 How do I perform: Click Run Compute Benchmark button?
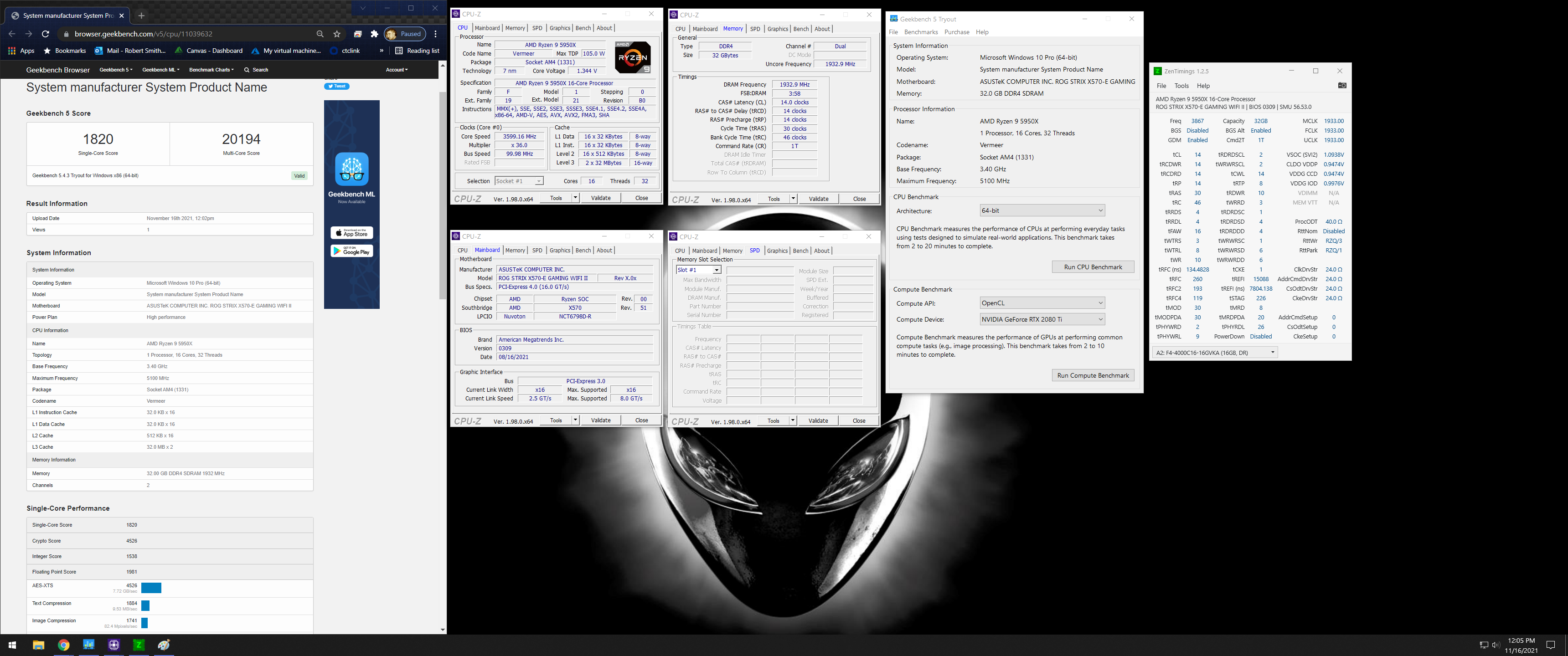pyautogui.click(x=1093, y=375)
